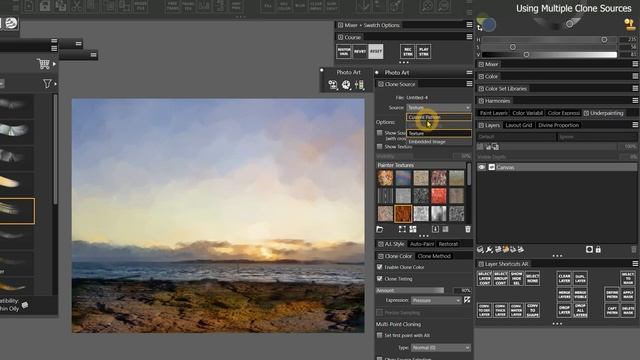This screenshot has height=360, width=640.
Task: Open the brush store shopping cart icon
Action: point(43,64)
